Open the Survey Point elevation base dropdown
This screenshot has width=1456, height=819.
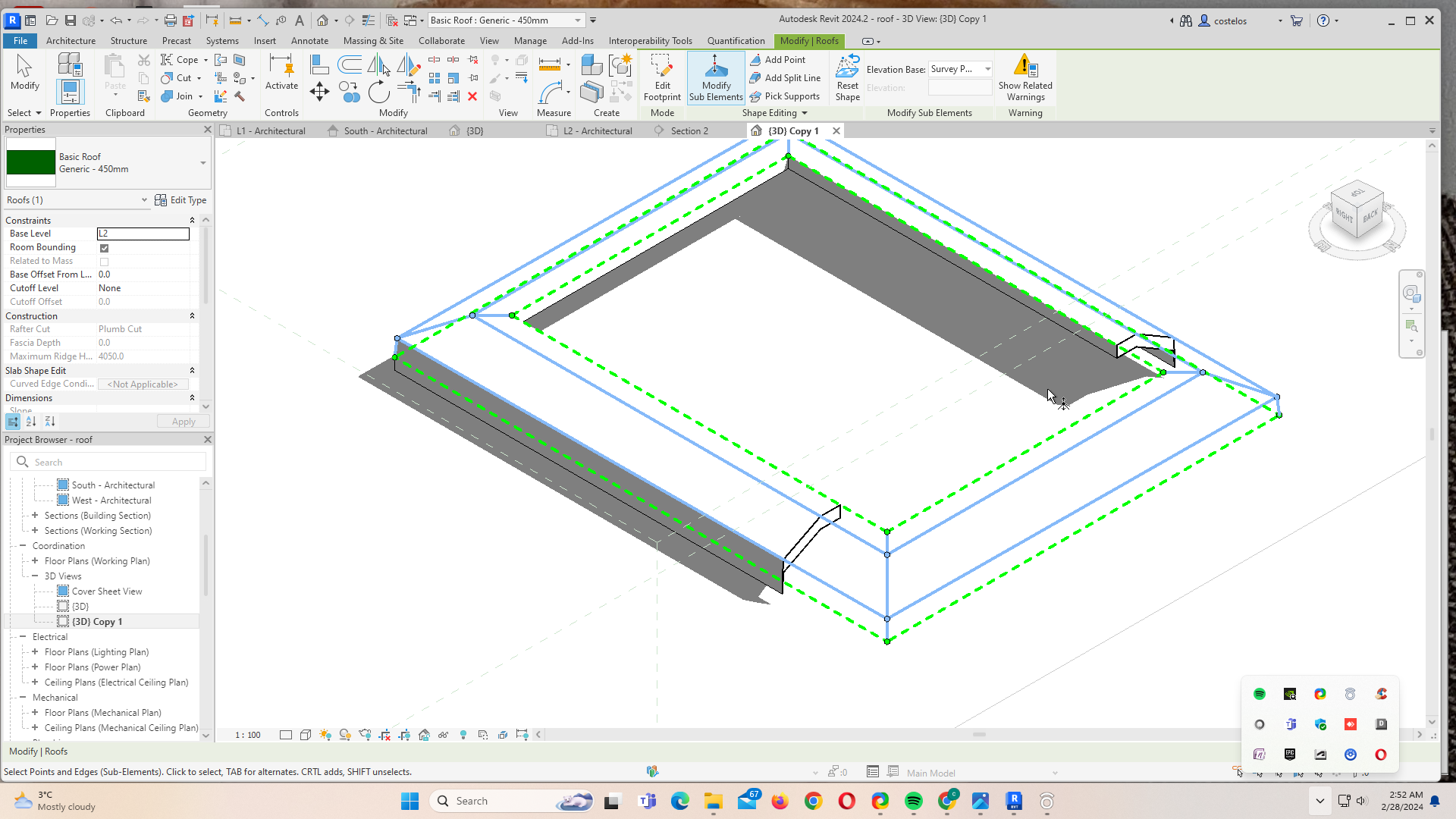click(x=988, y=69)
